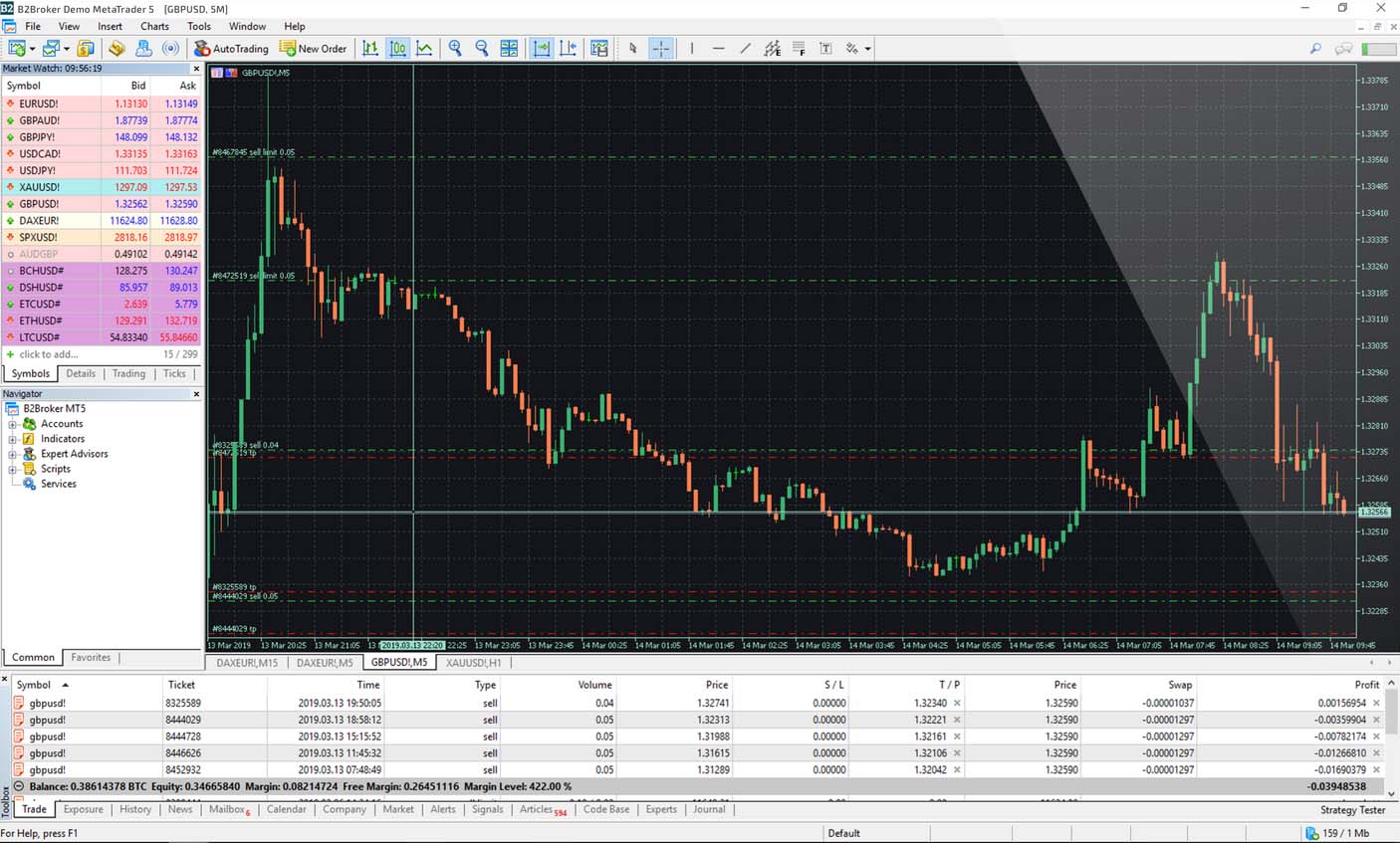This screenshot has height=843, width=1400.
Task: Click the New Order button
Action: [x=314, y=48]
